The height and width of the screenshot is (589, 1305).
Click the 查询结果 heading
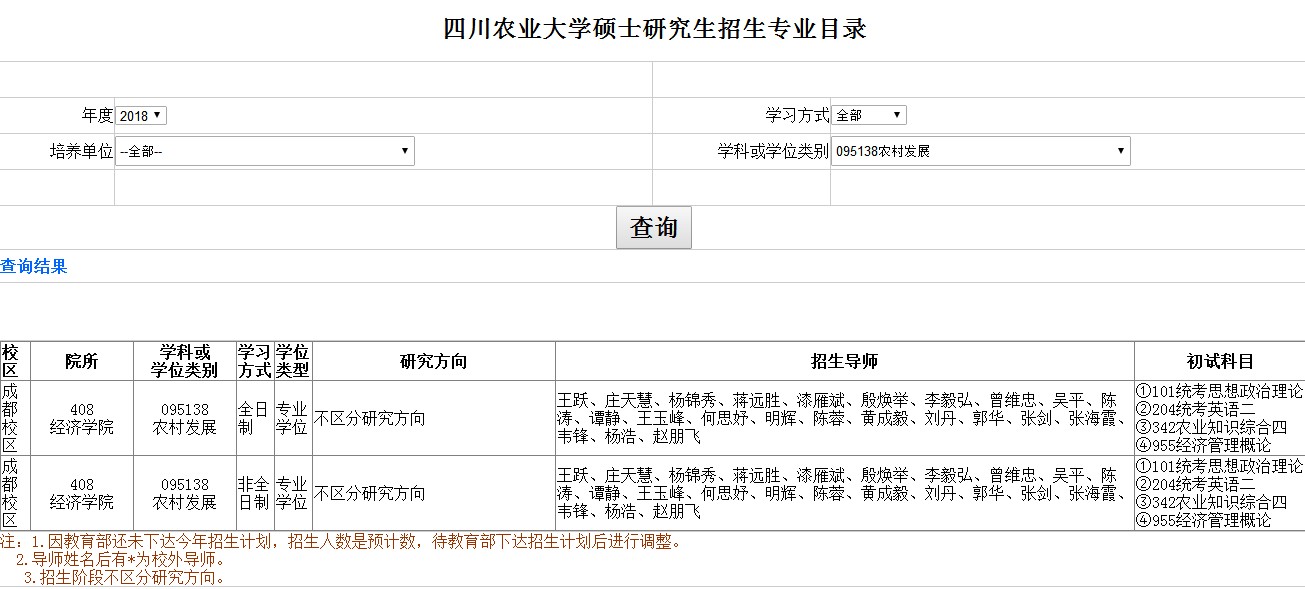pyautogui.click(x=34, y=266)
